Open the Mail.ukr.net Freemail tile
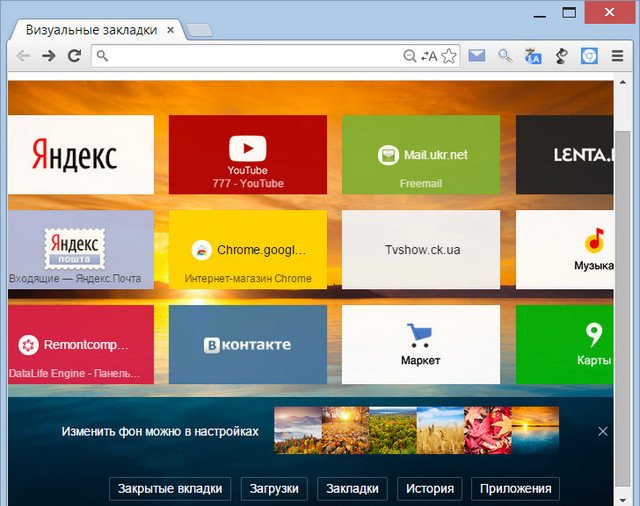 coord(420,154)
